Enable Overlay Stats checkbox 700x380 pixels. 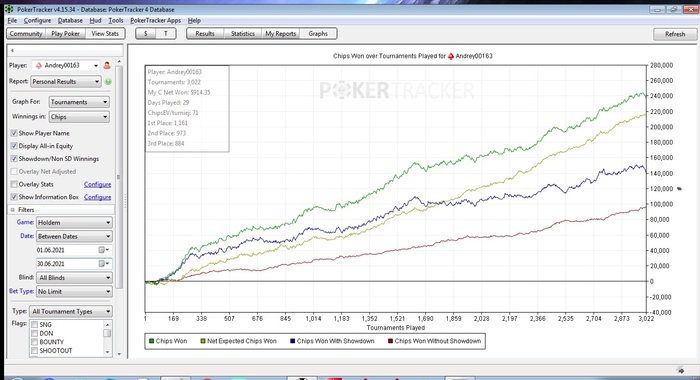(14, 184)
